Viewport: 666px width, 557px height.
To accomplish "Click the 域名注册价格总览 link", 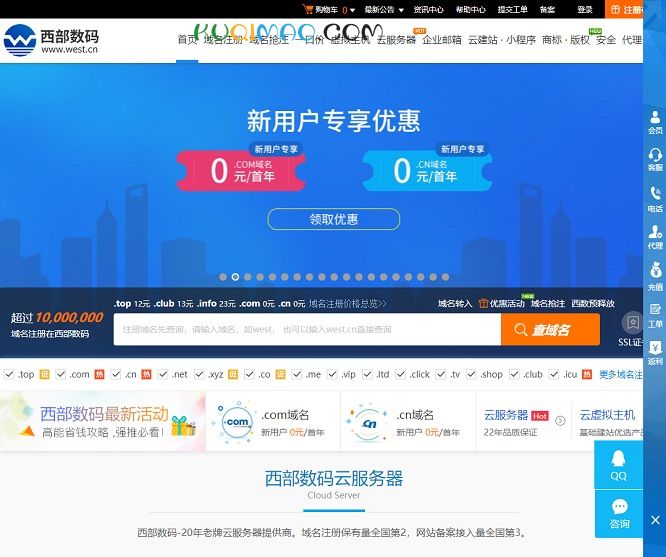I will [x=347, y=303].
